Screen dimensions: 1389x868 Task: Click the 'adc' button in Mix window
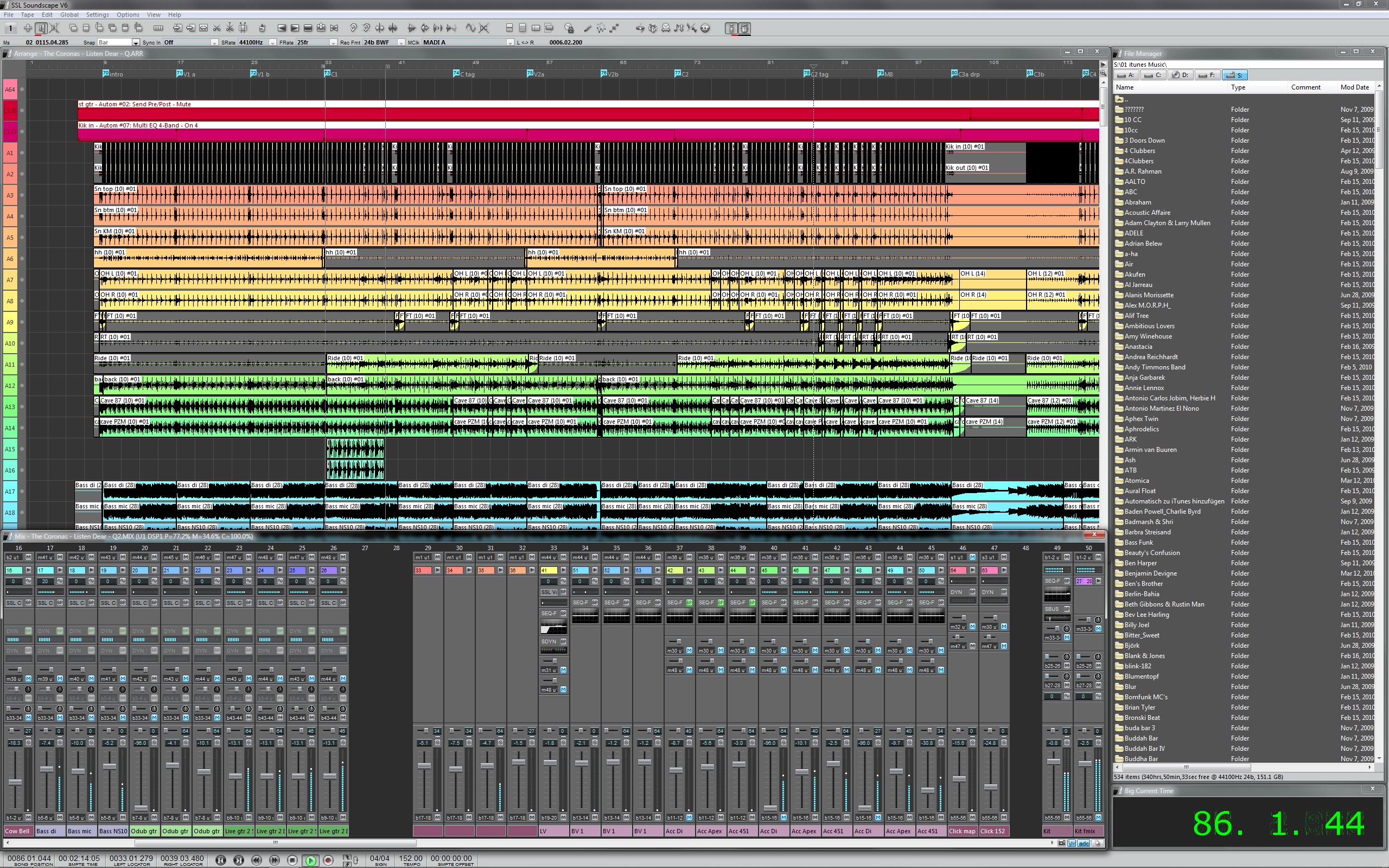[1084, 843]
